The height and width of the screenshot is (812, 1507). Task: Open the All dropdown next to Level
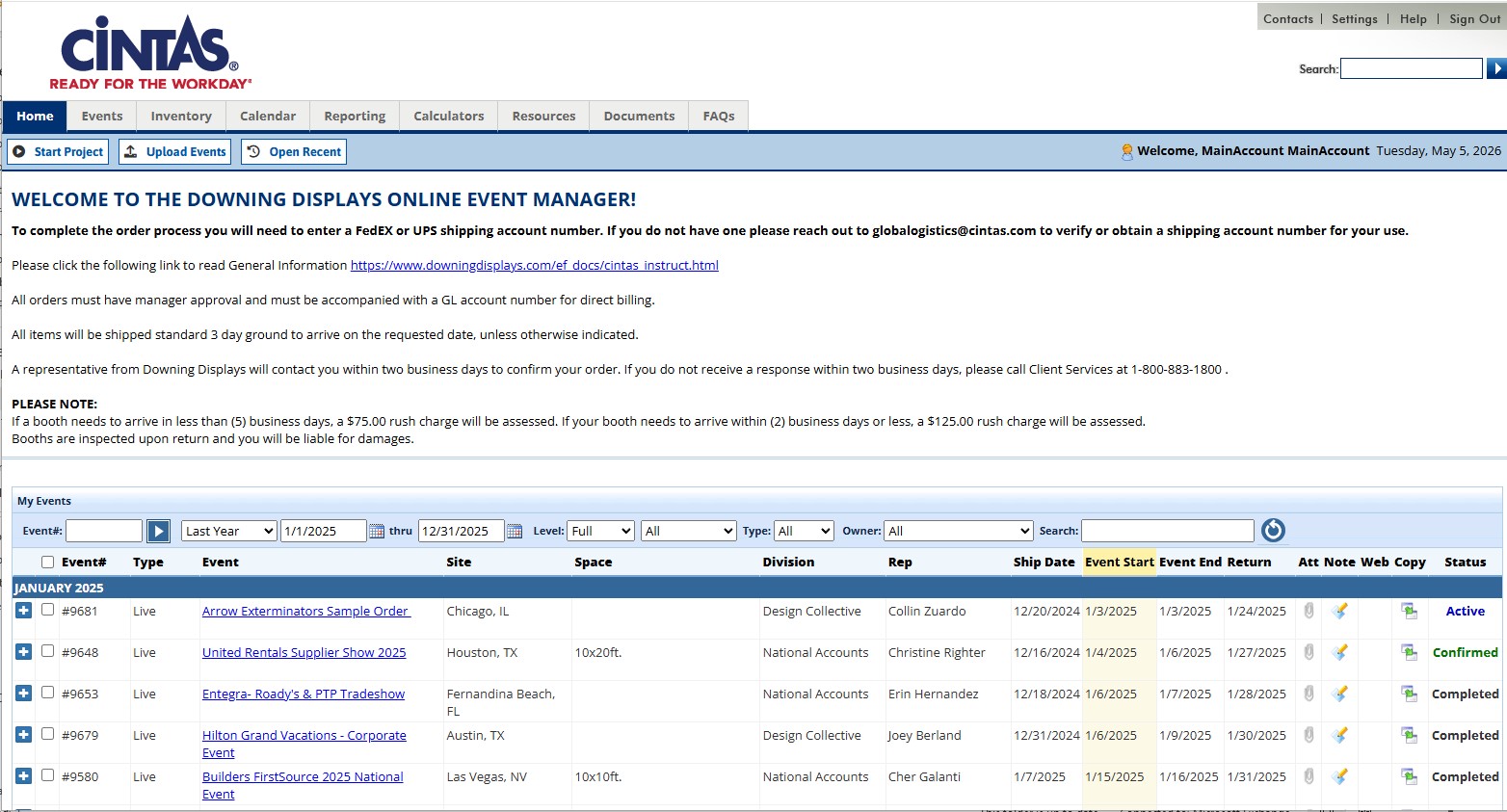coord(689,531)
